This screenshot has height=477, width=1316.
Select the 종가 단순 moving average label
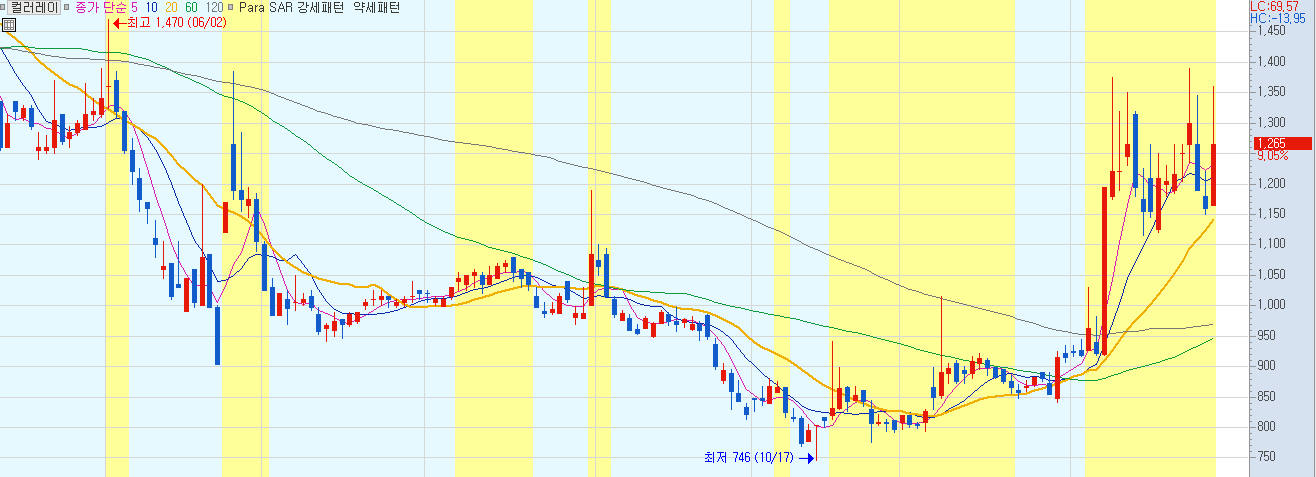click(101, 7)
